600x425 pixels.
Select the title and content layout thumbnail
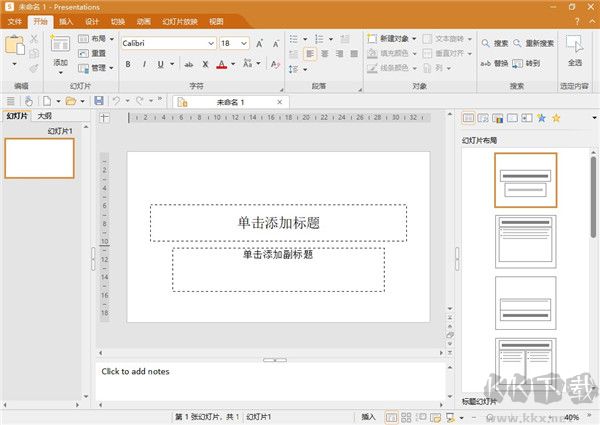525,241
